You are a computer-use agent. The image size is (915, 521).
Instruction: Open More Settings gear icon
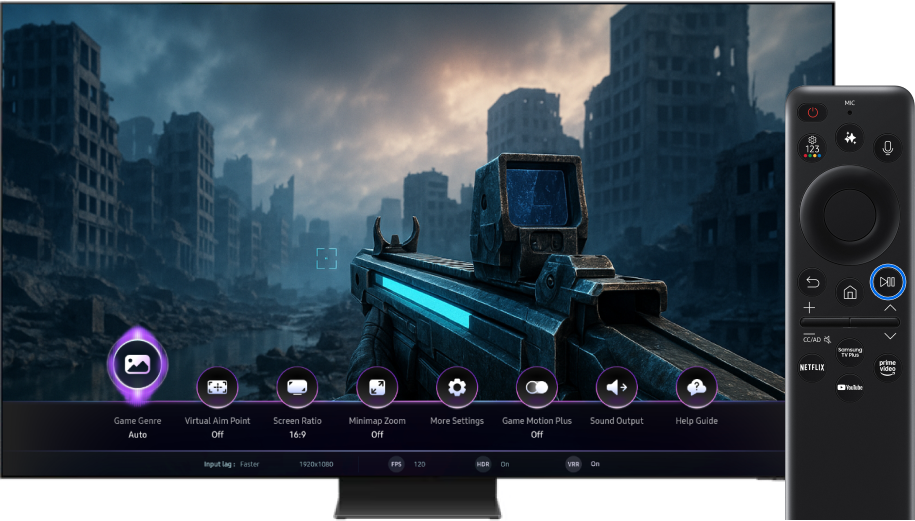pos(457,387)
